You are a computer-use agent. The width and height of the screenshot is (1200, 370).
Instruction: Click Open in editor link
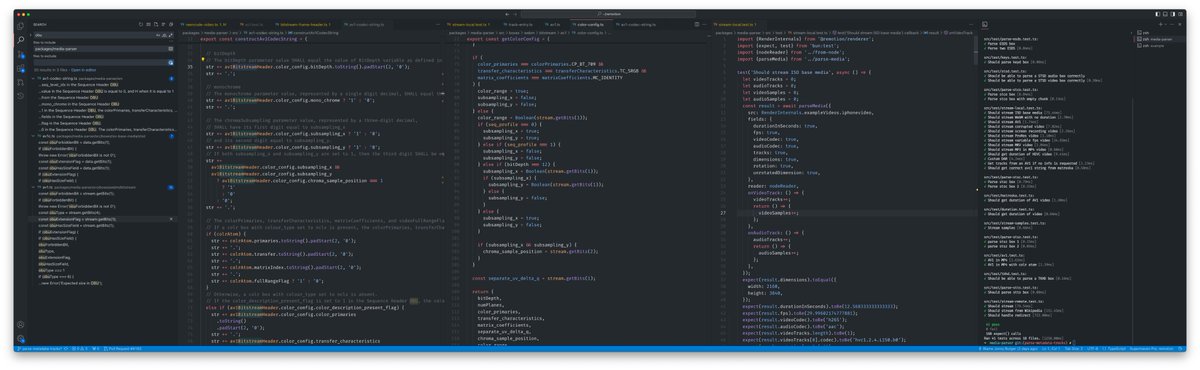click(83, 70)
